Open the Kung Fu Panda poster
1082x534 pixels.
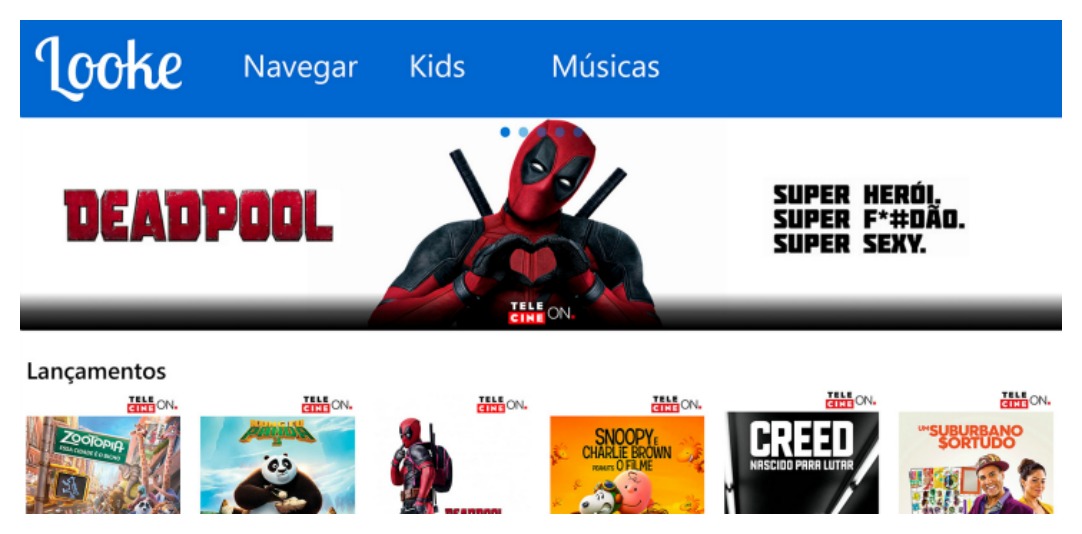pos(277,464)
